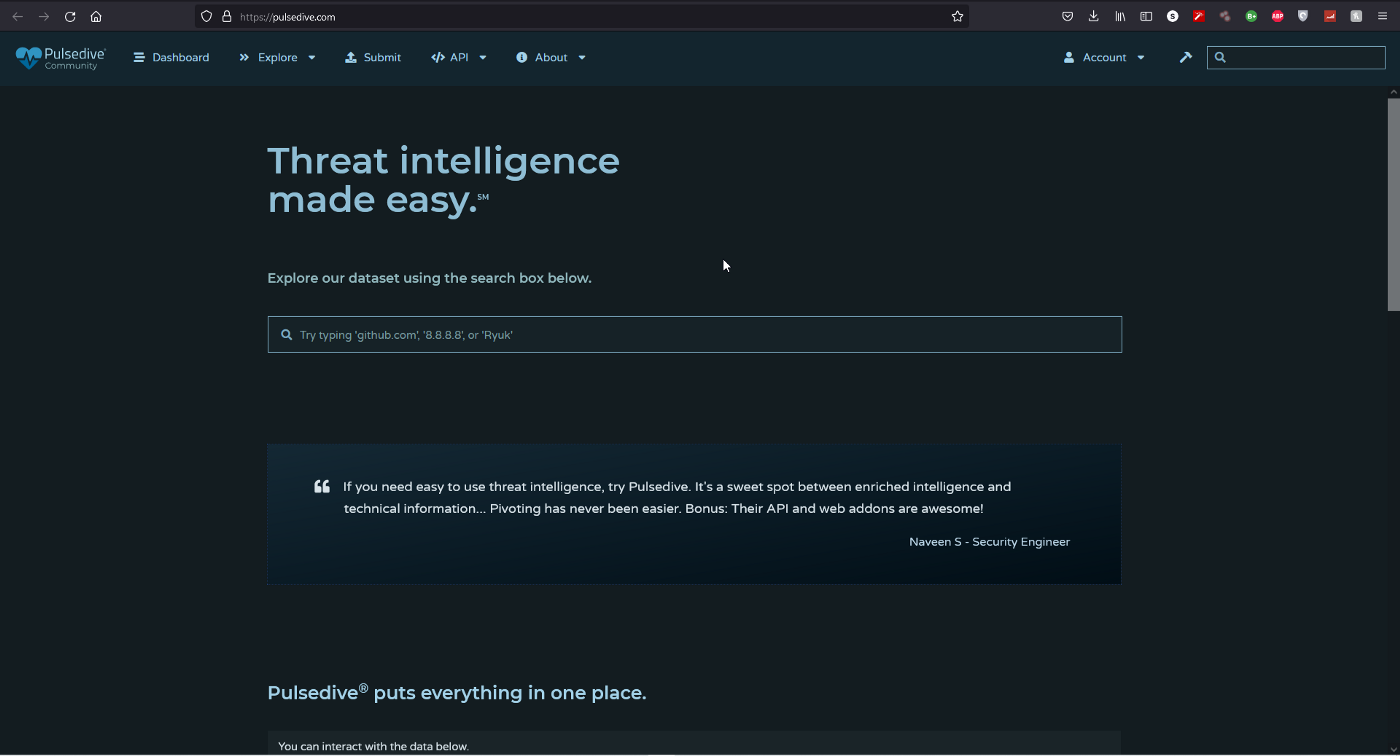Expand the Explore menu

[x=277, y=58]
